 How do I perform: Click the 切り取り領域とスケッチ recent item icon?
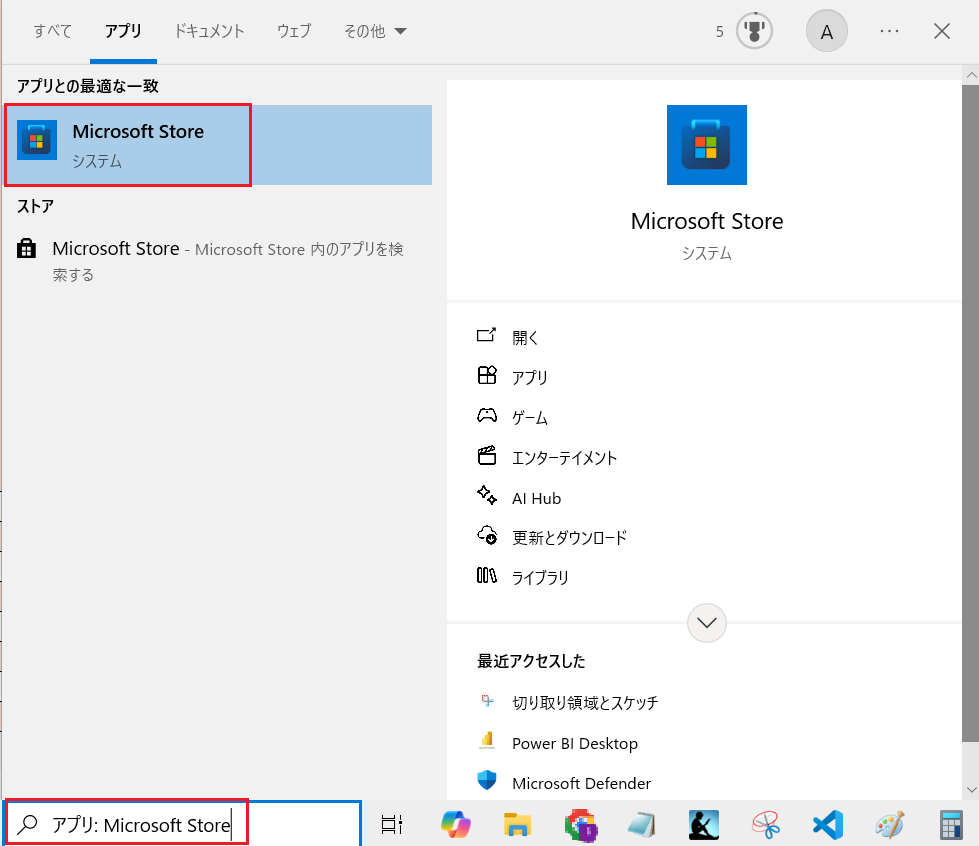click(487, 701)
